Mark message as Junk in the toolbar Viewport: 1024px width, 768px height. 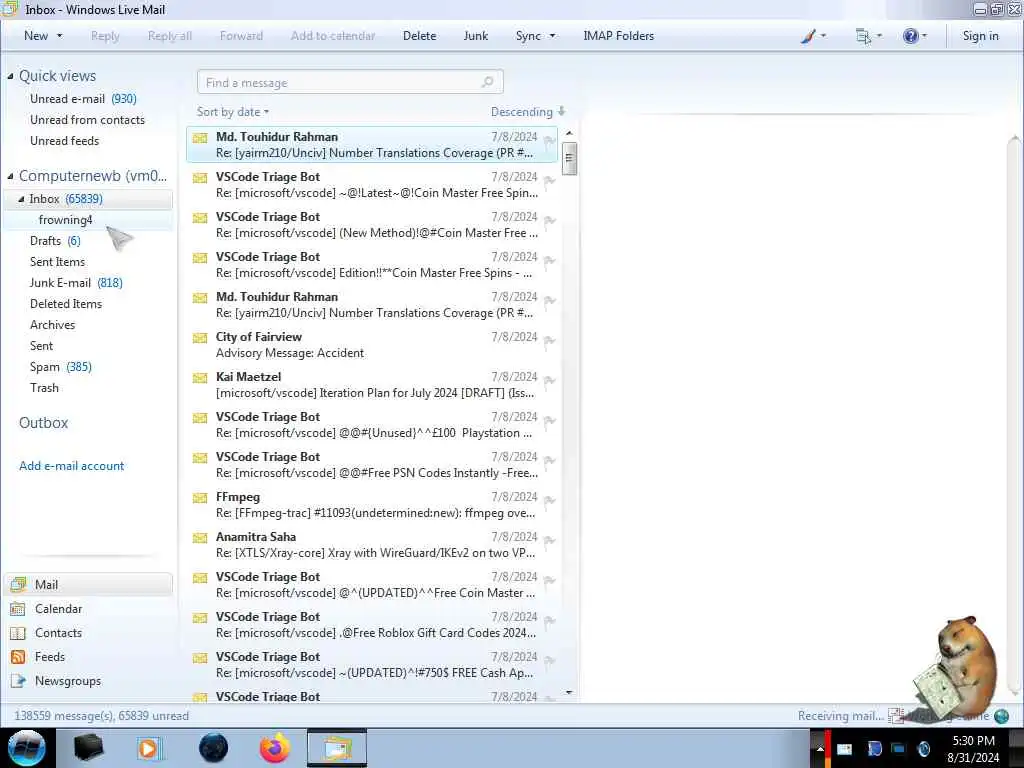click(x=475, y=36)
